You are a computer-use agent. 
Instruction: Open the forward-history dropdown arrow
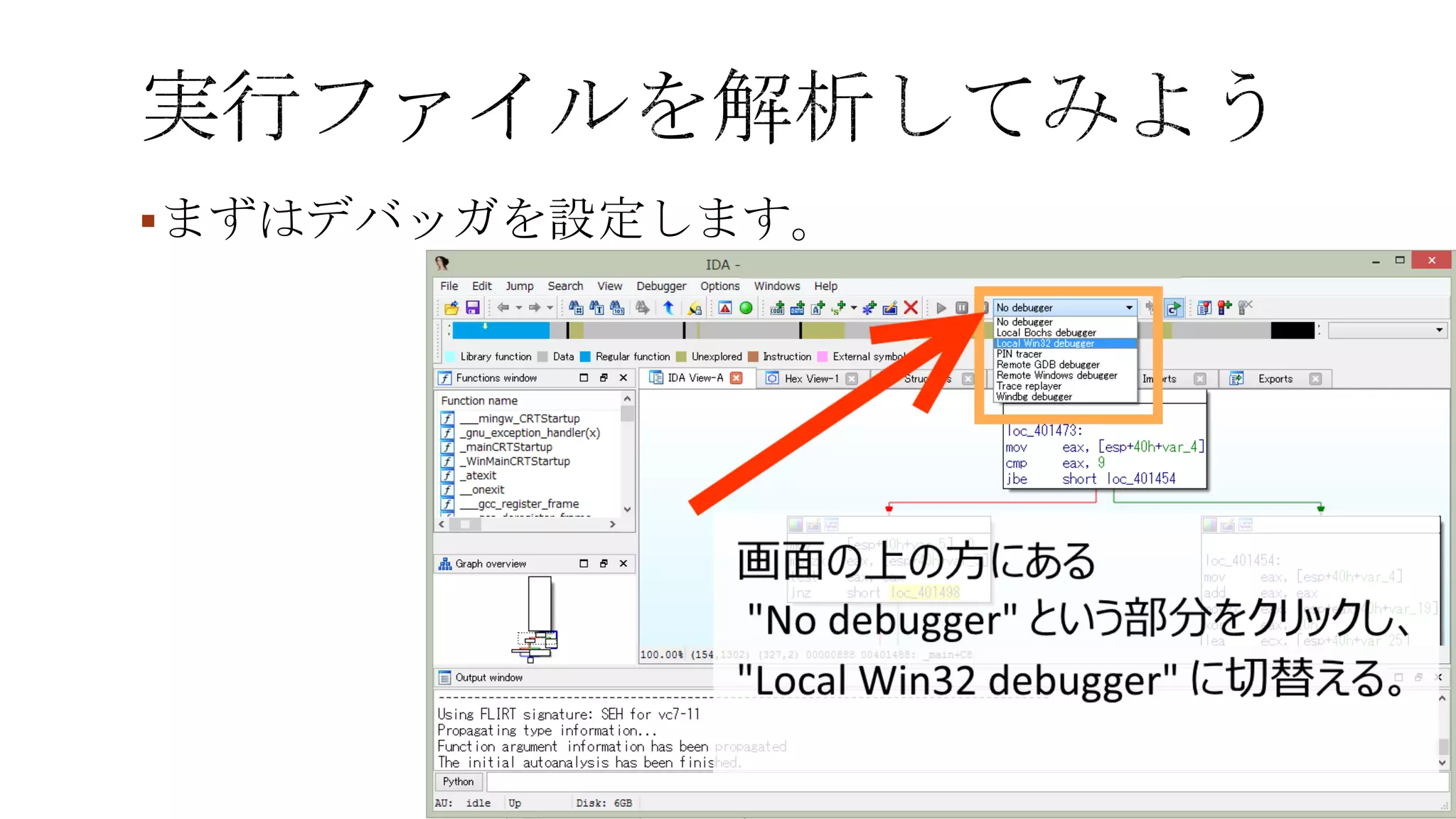click(x=550, y=308)
